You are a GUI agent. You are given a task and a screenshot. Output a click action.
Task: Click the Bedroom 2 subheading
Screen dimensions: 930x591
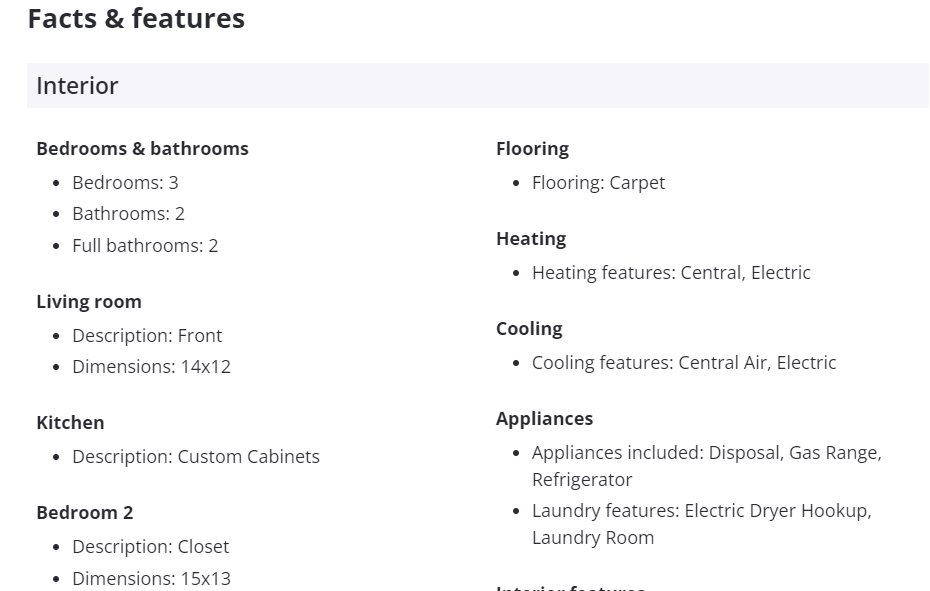pyautogui.click(x=84, y=513)
